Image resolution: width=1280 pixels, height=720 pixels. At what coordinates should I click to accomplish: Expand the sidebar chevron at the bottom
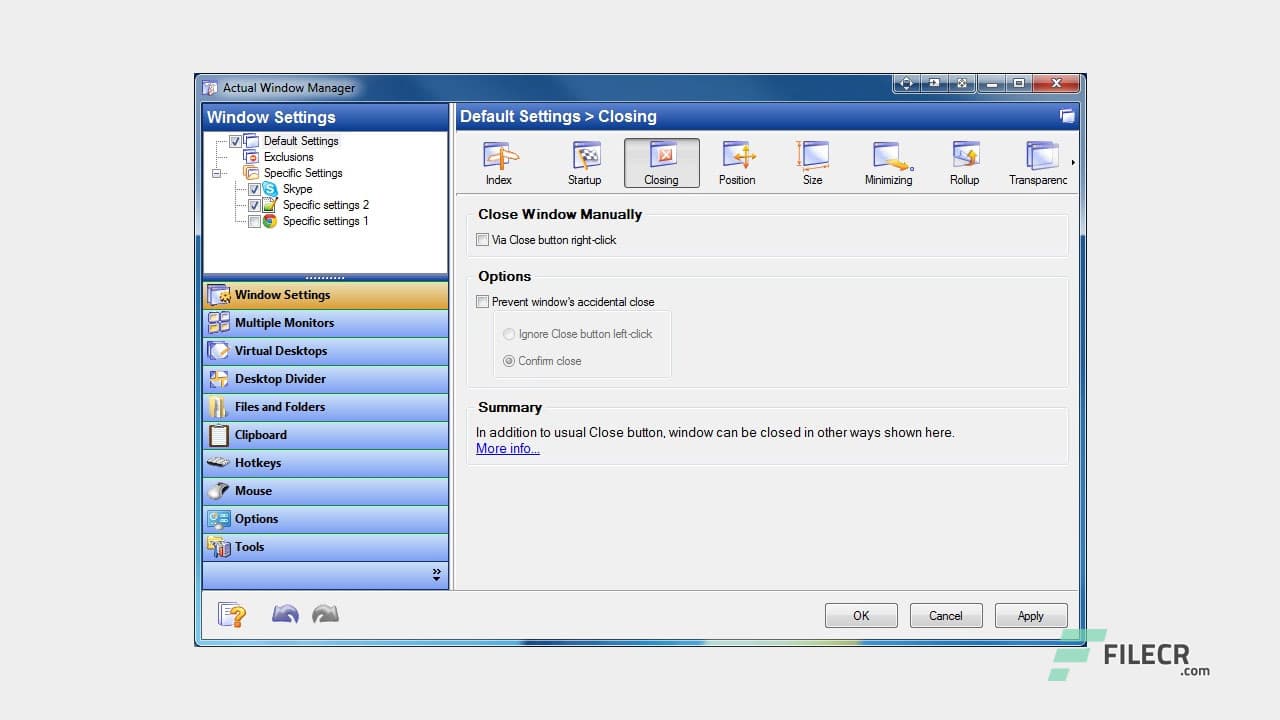click(x=436, y=573)
